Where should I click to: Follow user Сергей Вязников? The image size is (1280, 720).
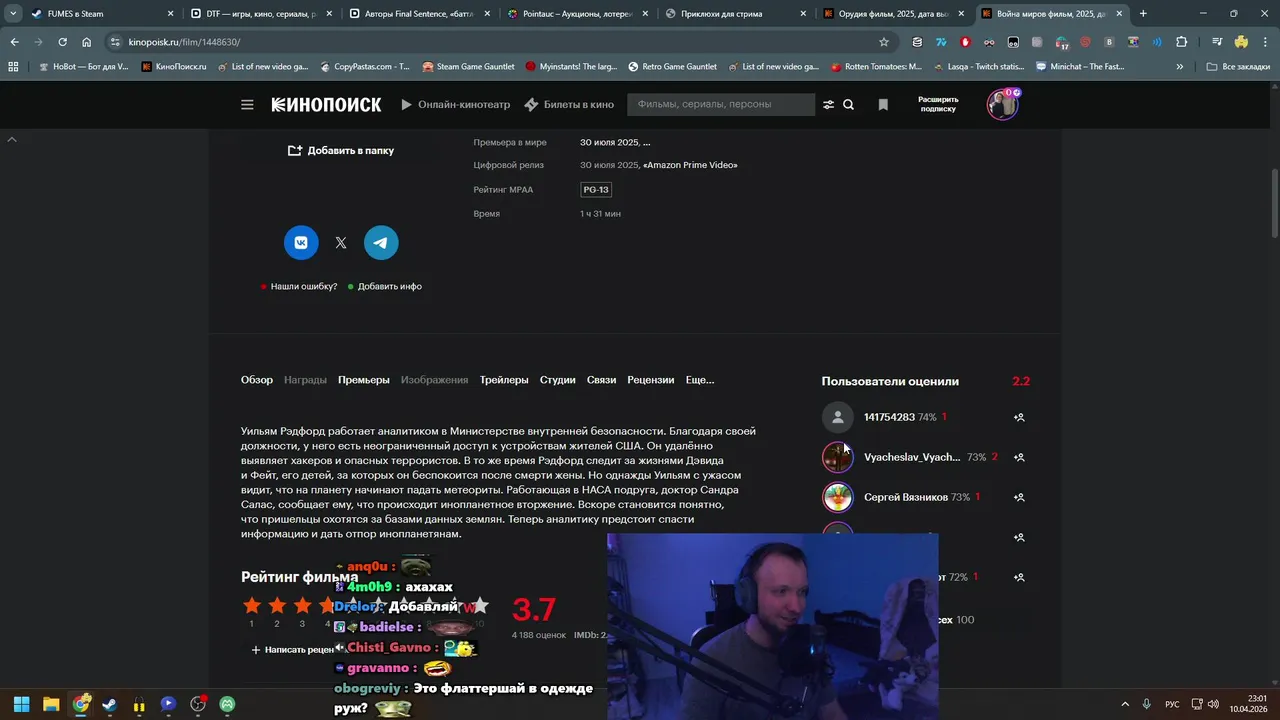(1019, 497)
